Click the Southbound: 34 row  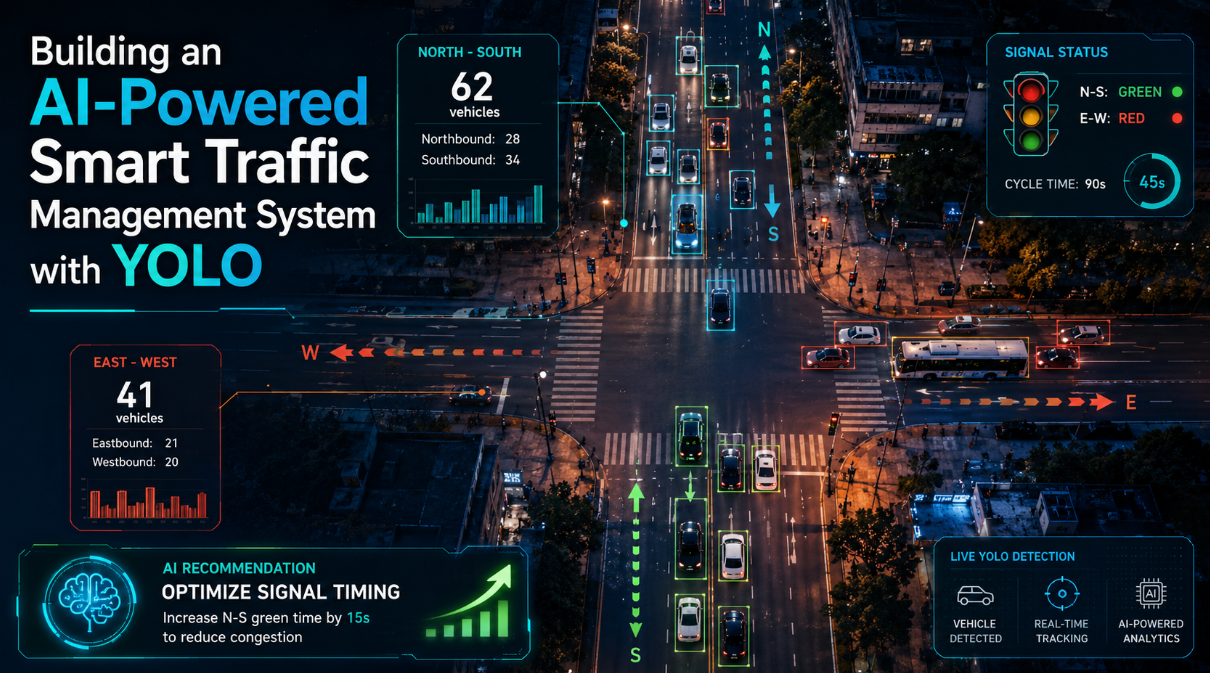(471, 160)
